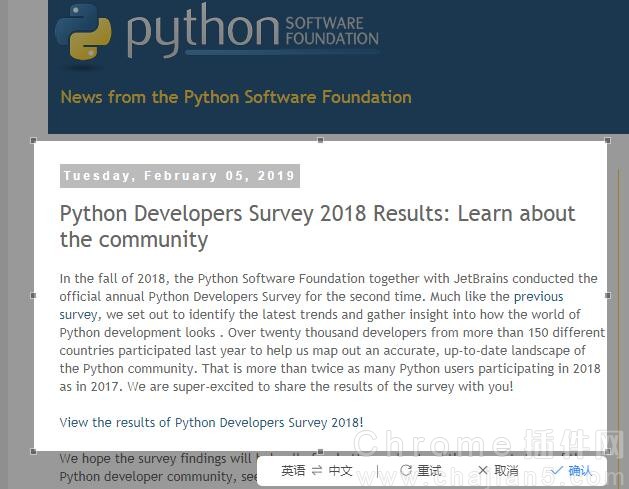Click the 取消 cancel button
This screenshot has height=489, width=629.
coord(499,471)
